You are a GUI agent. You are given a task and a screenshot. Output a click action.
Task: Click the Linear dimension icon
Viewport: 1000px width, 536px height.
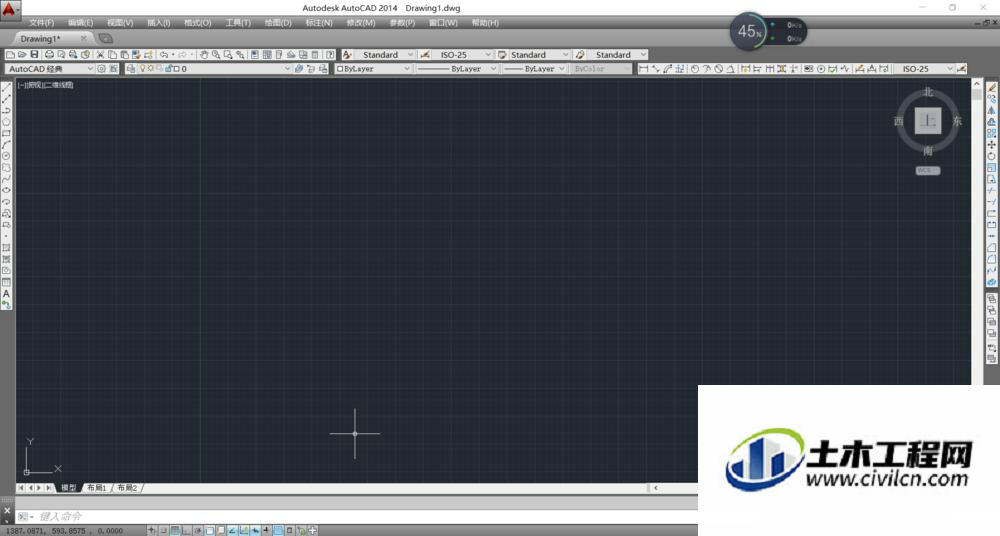(643, 69)
